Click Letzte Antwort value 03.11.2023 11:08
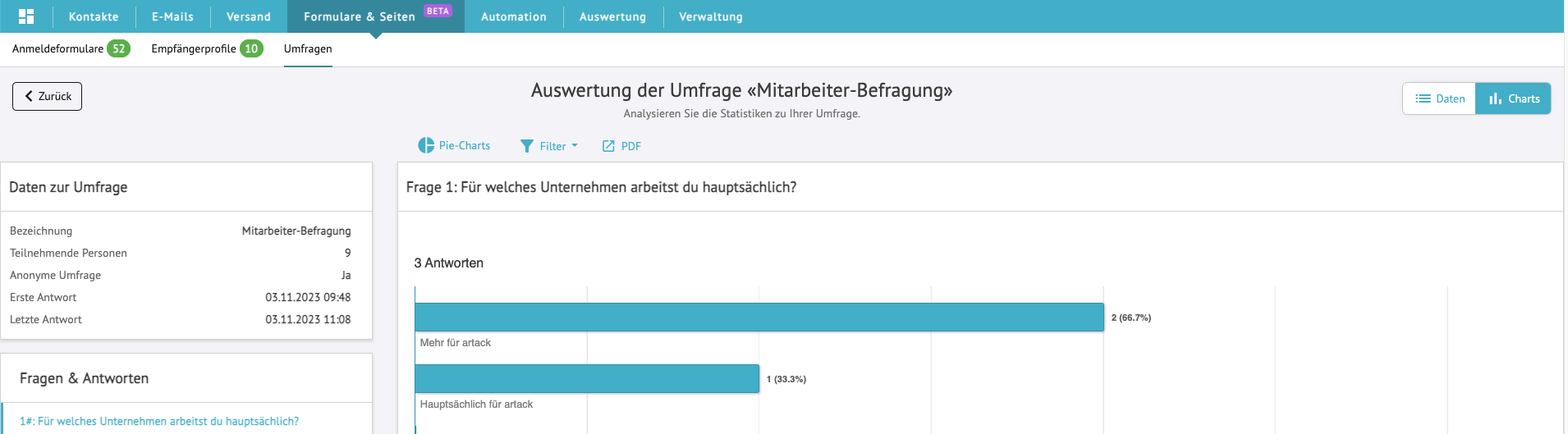Image resolution: width=1568 pixels, height=434 pixels. [x=308, y=320]
